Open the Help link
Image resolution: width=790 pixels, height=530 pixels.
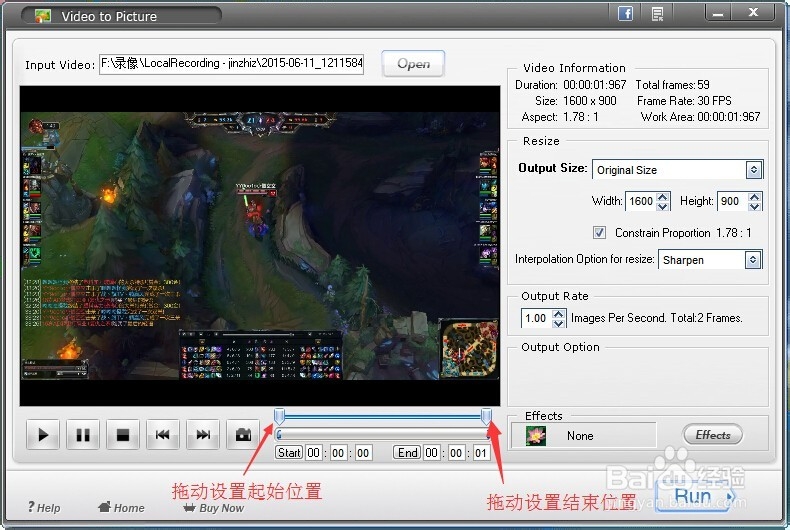[x=44, y=507]
